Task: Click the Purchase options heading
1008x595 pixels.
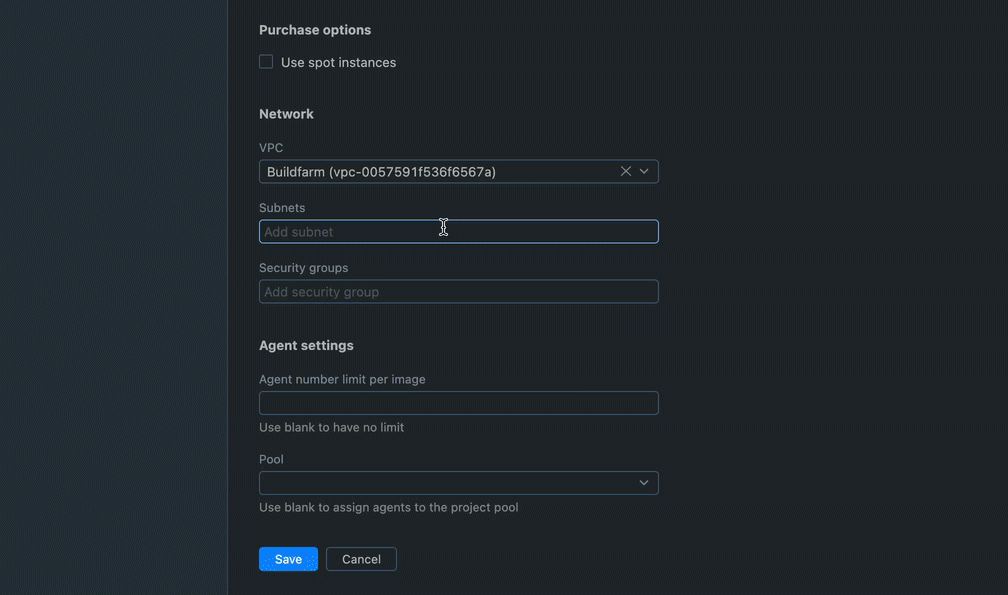Action: click(x=315, y=30)
